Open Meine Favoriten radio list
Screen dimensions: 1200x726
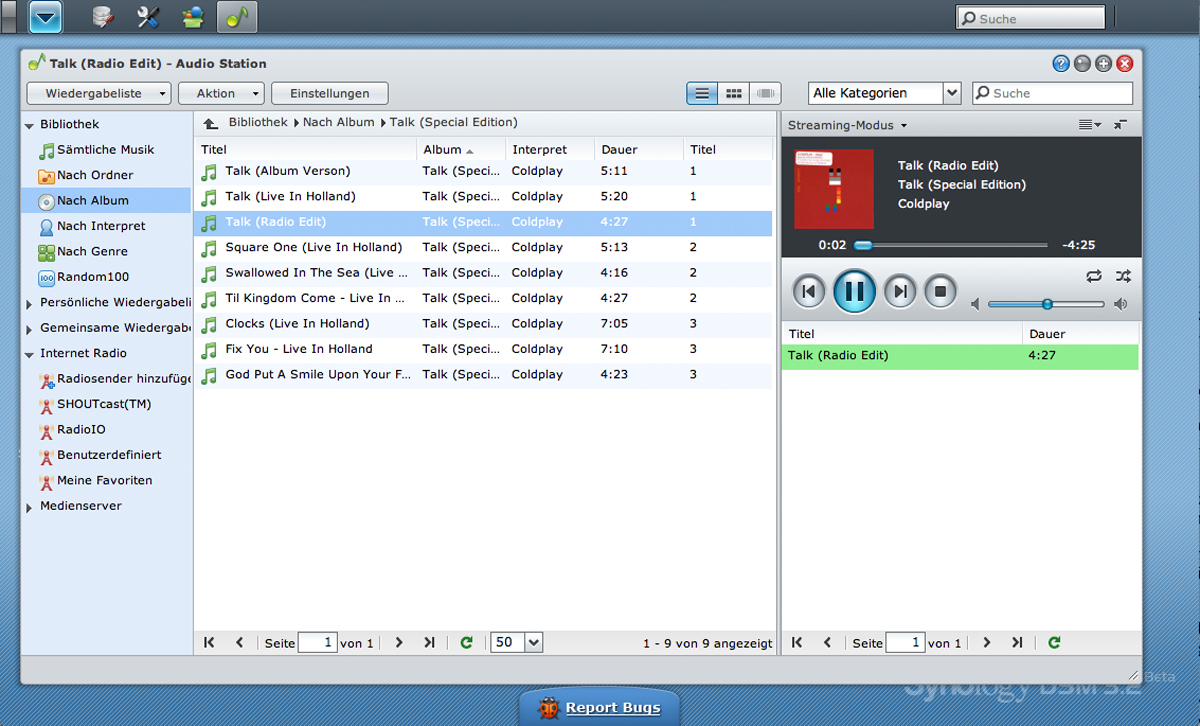click(104, 481)
